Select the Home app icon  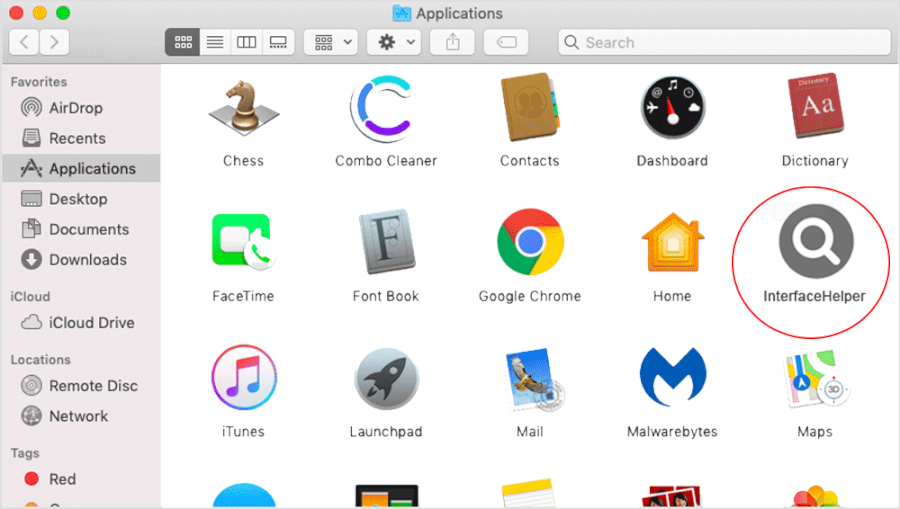672,242
